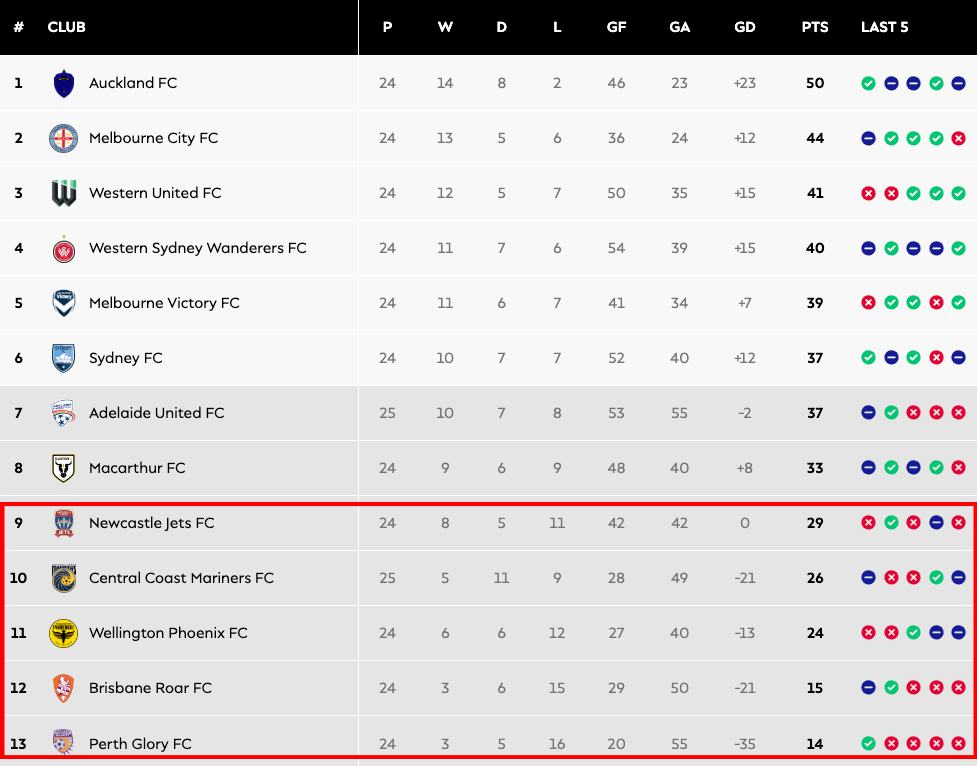Click the Wellington Phoenix FC logo
Image resolution: width=977 pixels, height=766 pixels.
[x=64, y=633]
